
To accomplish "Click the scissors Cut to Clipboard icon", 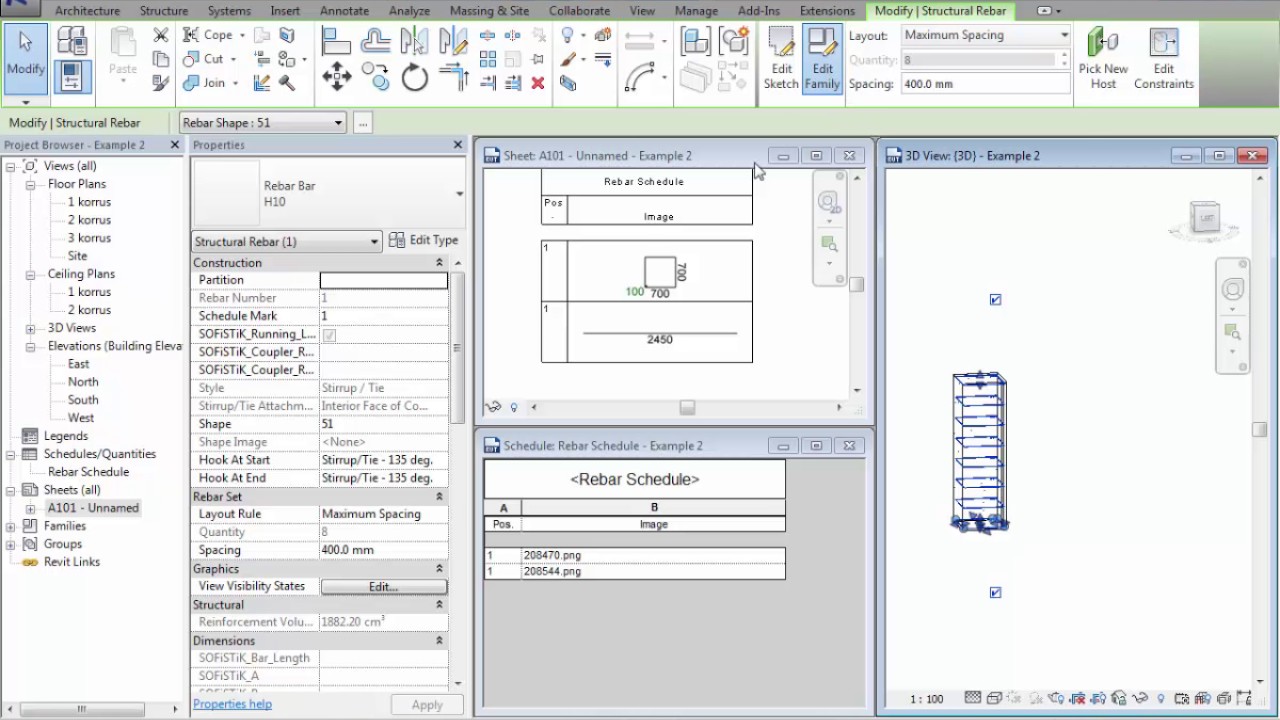I will [x=161, y=35].
